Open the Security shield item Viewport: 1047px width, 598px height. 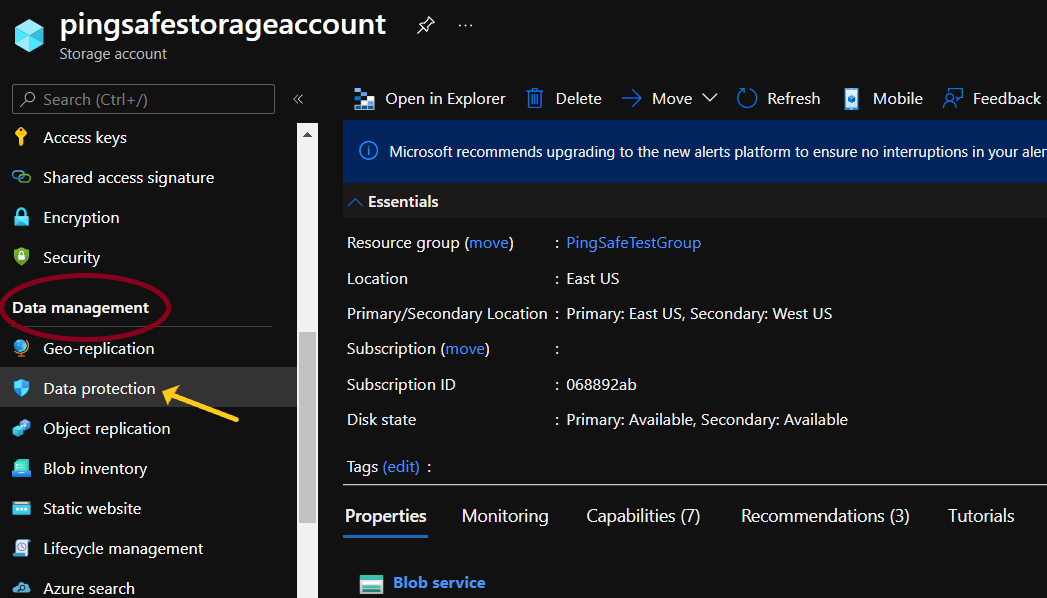tap(71, 258)
